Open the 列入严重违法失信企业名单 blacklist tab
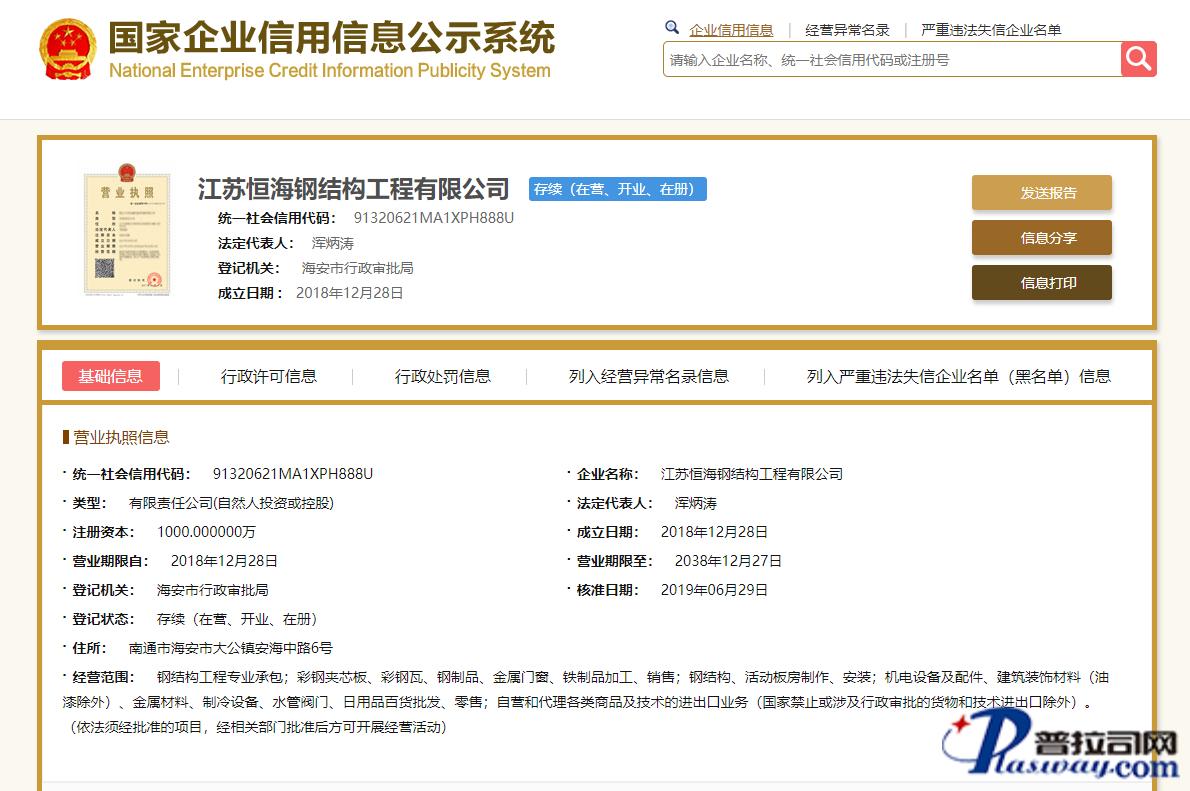 coord(958,376)
